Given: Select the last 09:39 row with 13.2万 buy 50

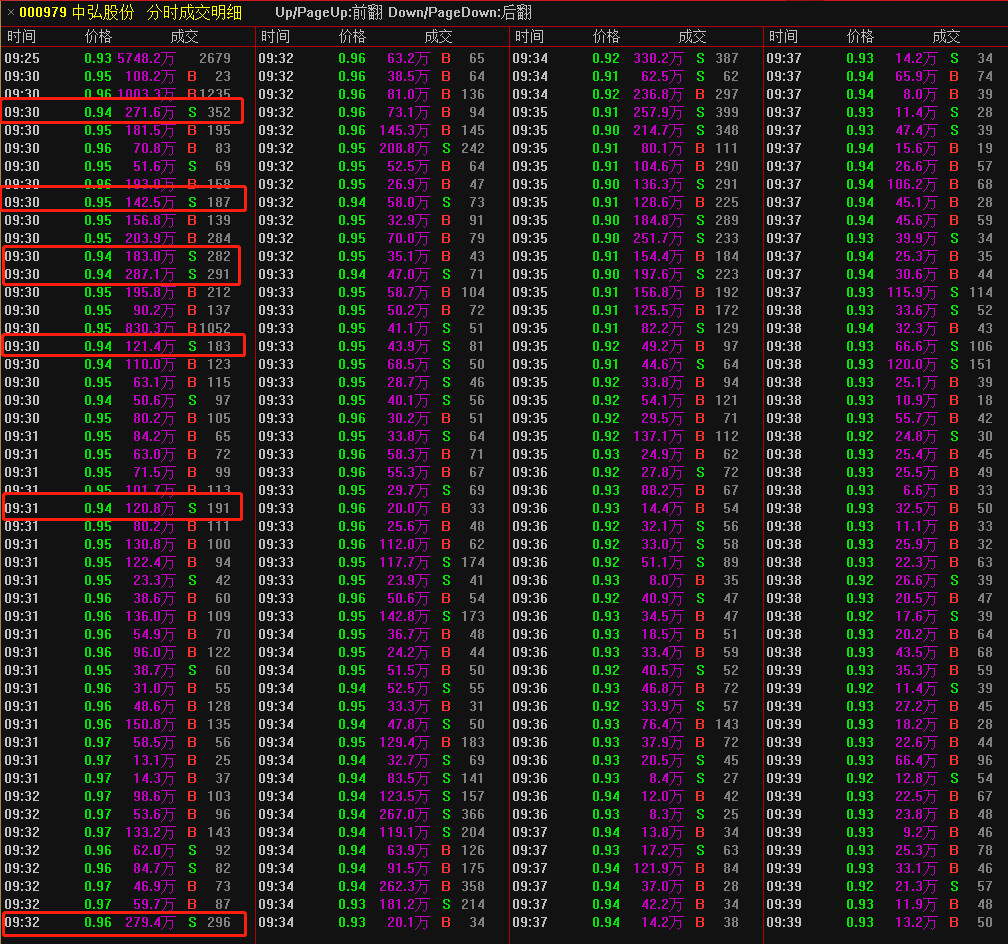Looking at the screenshot, I should point(886,922).
